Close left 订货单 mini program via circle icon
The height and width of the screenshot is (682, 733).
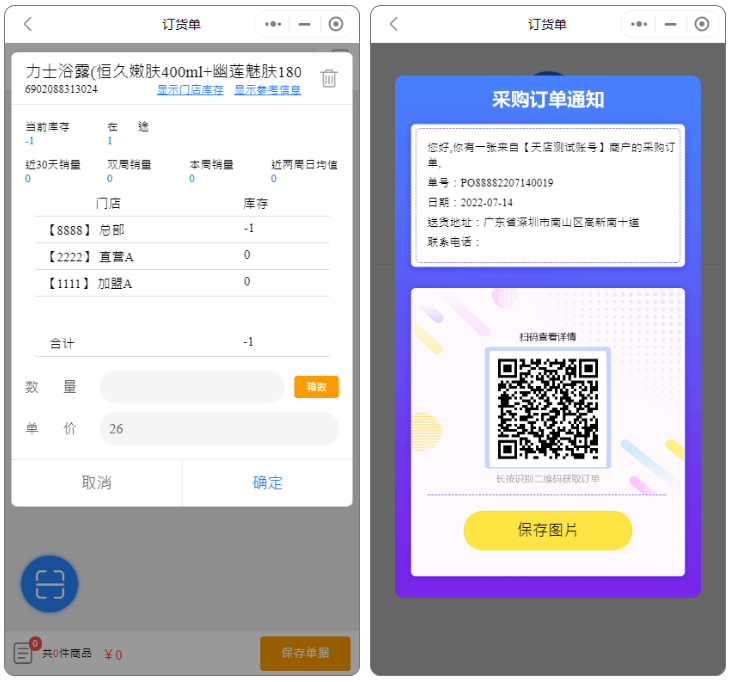pyautogui.click(x=336, y=24)
